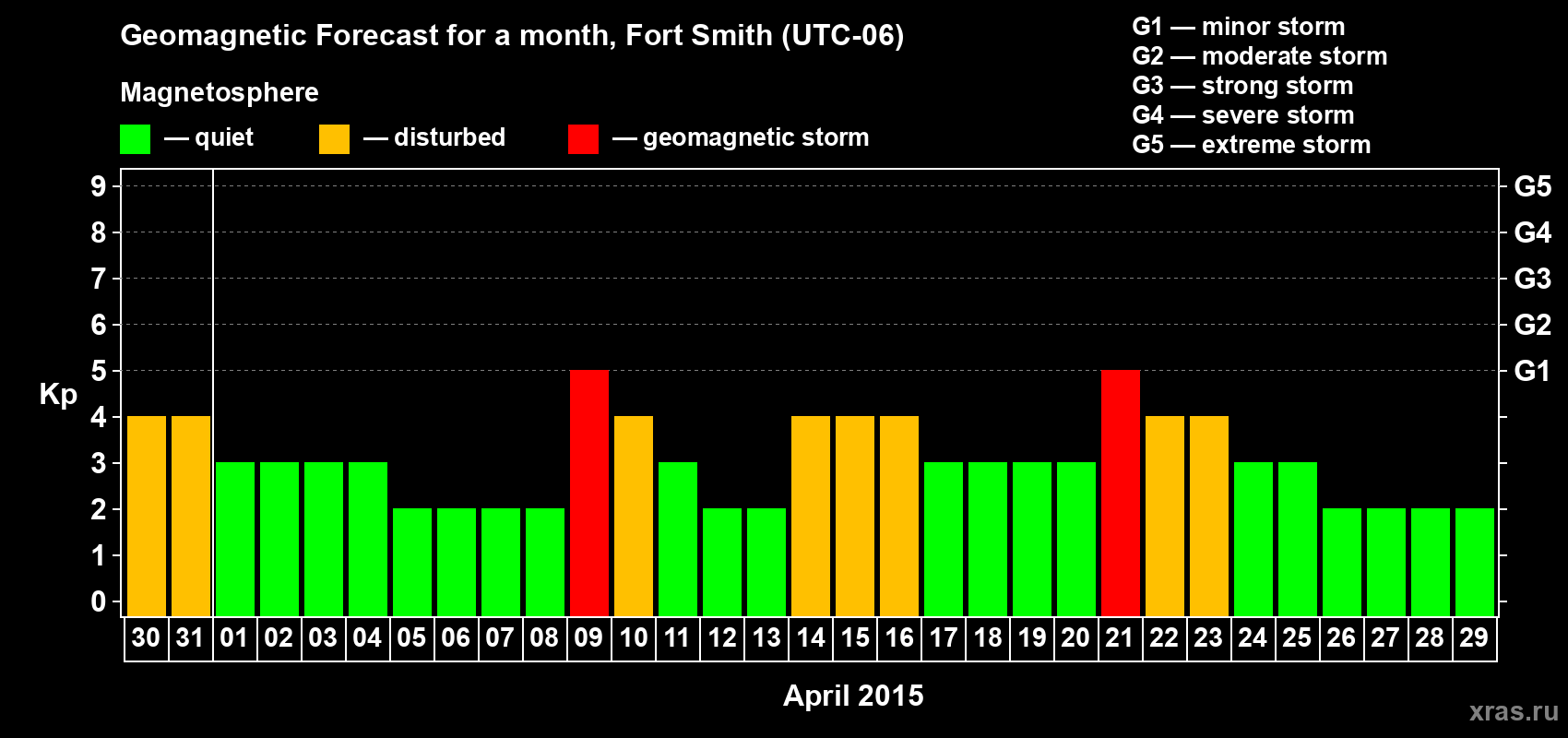The height and width of the screenshot is (738, 1568).
Task: Select the red bar for April 09
Action: 589,494
